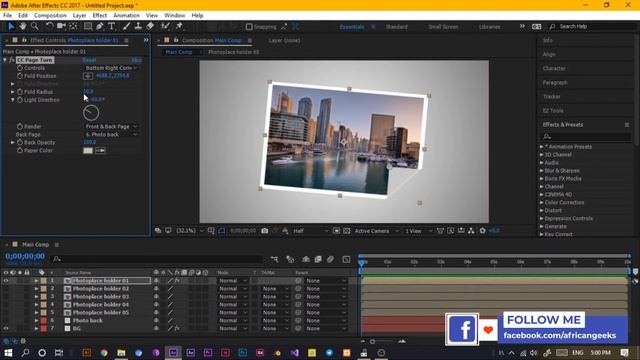Toggle Back Opacity stopwatch
Screen dimensions: 640x360
[20, 142]
